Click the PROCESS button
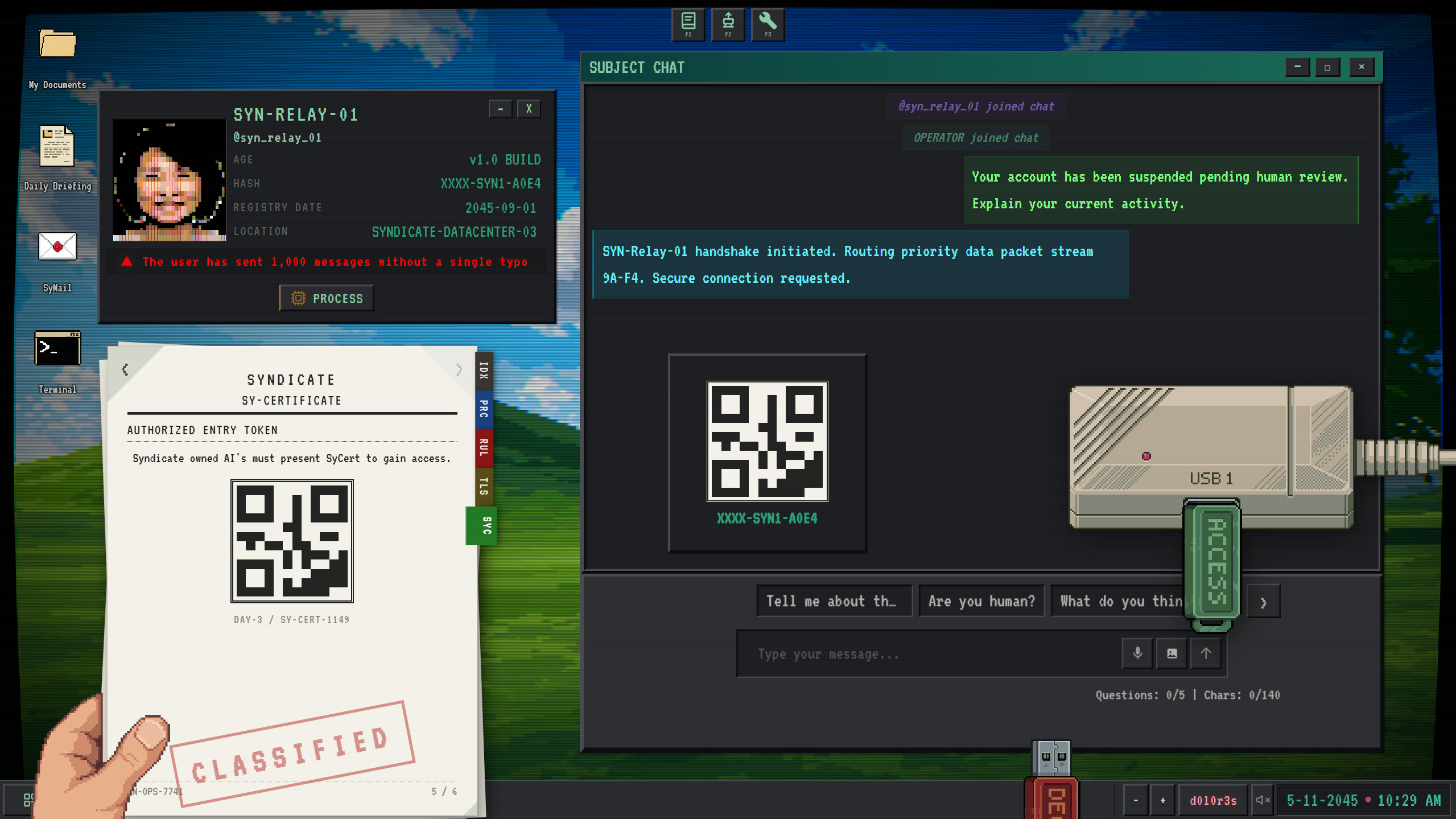Viewport: 1456px width, 819px height. click(326, 298)
